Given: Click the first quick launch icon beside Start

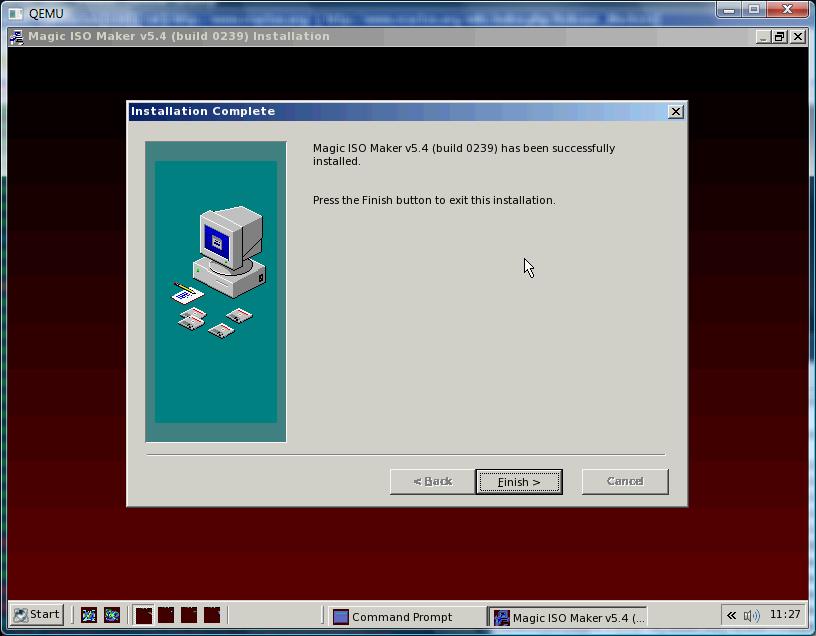Looking at the screenshot, I should [88, 615].
